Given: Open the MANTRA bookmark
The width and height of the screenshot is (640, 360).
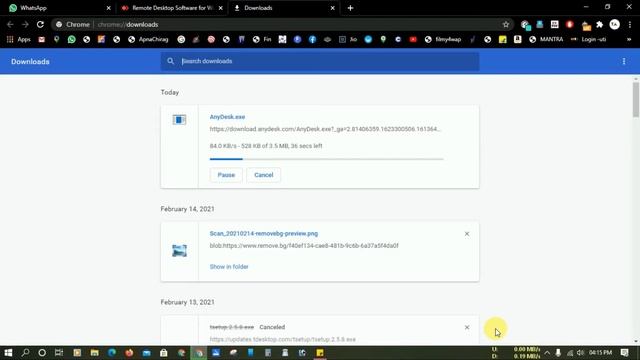Looking at the screenshot, I should [546, 40].
